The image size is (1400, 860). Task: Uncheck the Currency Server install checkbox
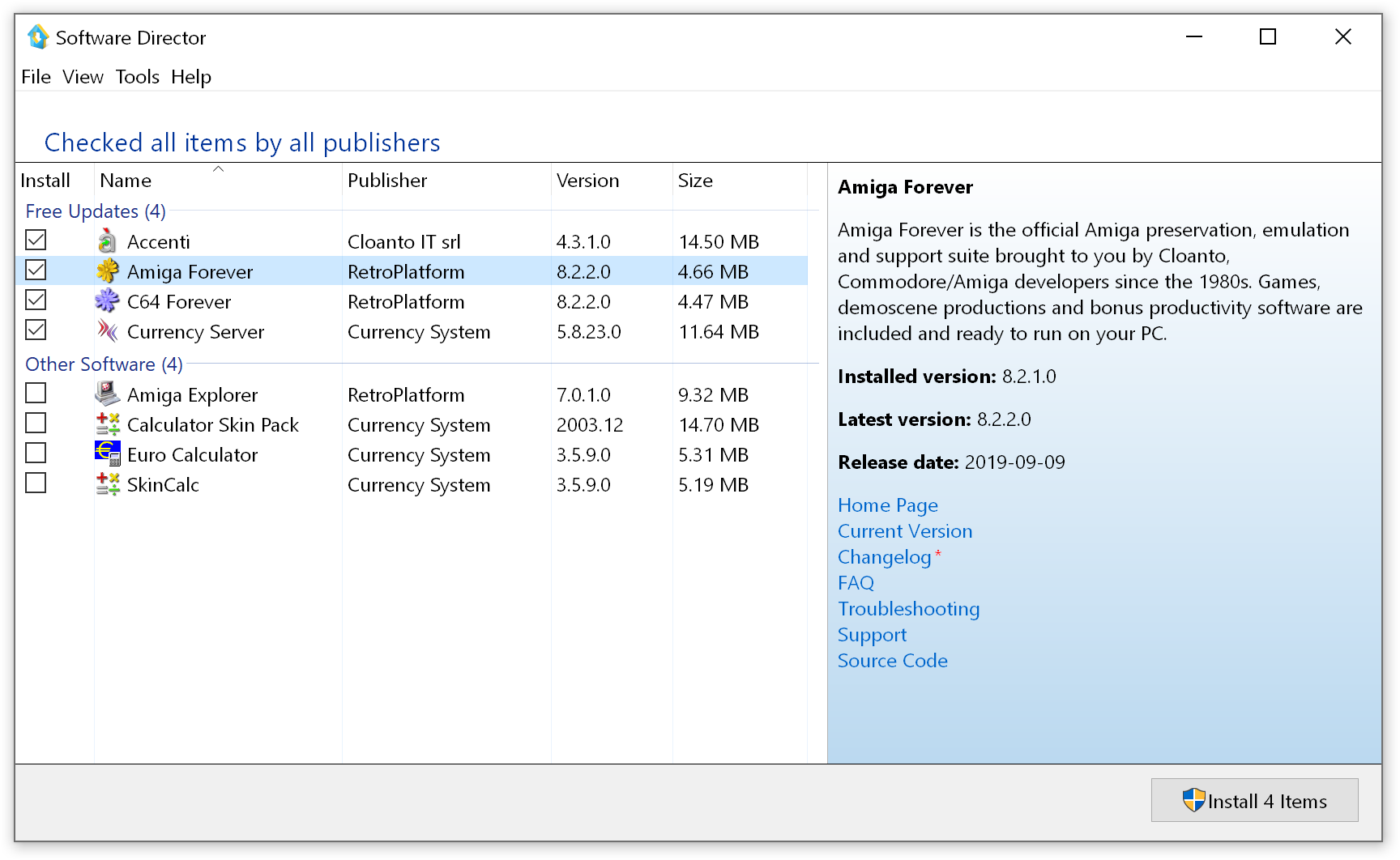(x=36, y=330)
